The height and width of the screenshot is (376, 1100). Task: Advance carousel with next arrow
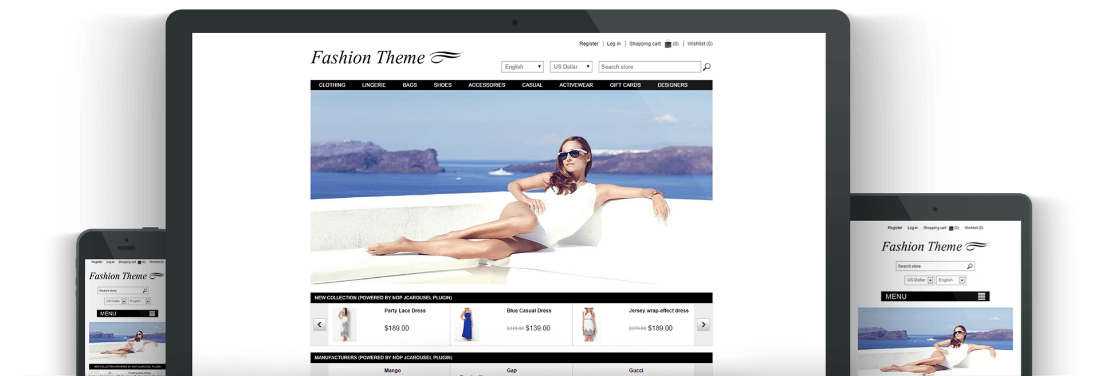[703, 325]
